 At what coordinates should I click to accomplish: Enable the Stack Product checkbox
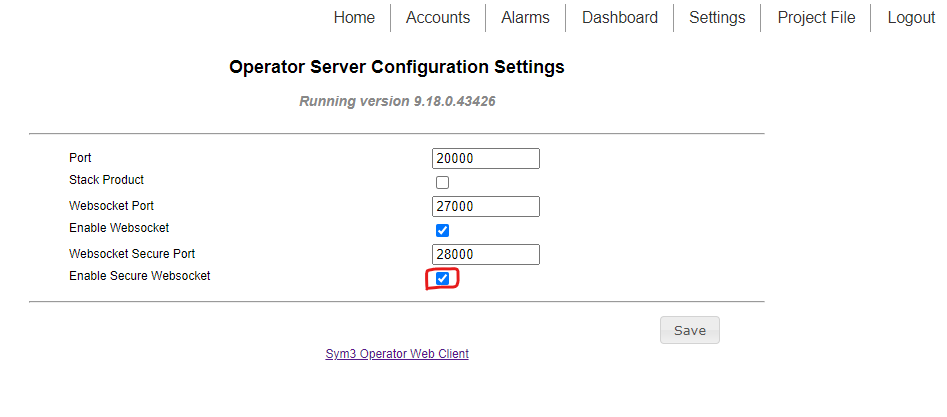pyautogui.click(x=442, y=183)
